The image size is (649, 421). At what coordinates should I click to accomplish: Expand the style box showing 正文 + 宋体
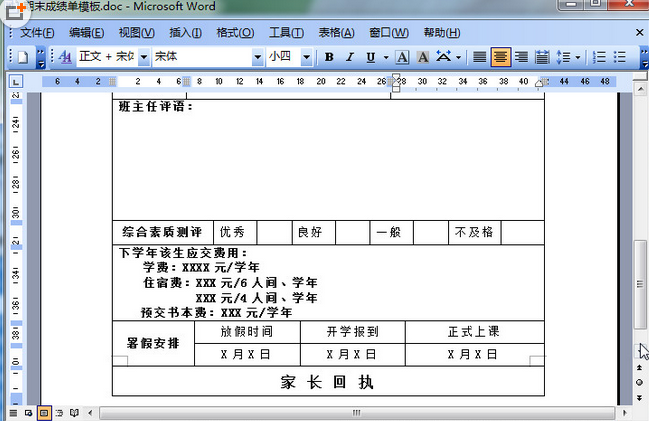tap(144, 57)
